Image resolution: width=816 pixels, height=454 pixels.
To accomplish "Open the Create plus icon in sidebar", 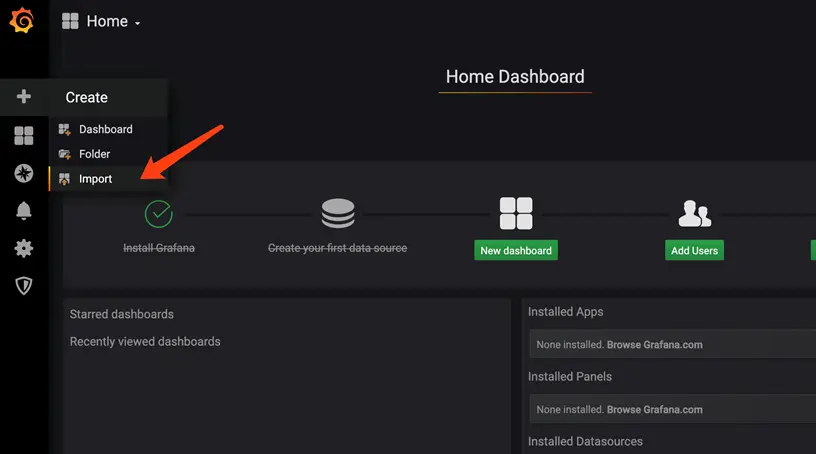I will point(23,96).
